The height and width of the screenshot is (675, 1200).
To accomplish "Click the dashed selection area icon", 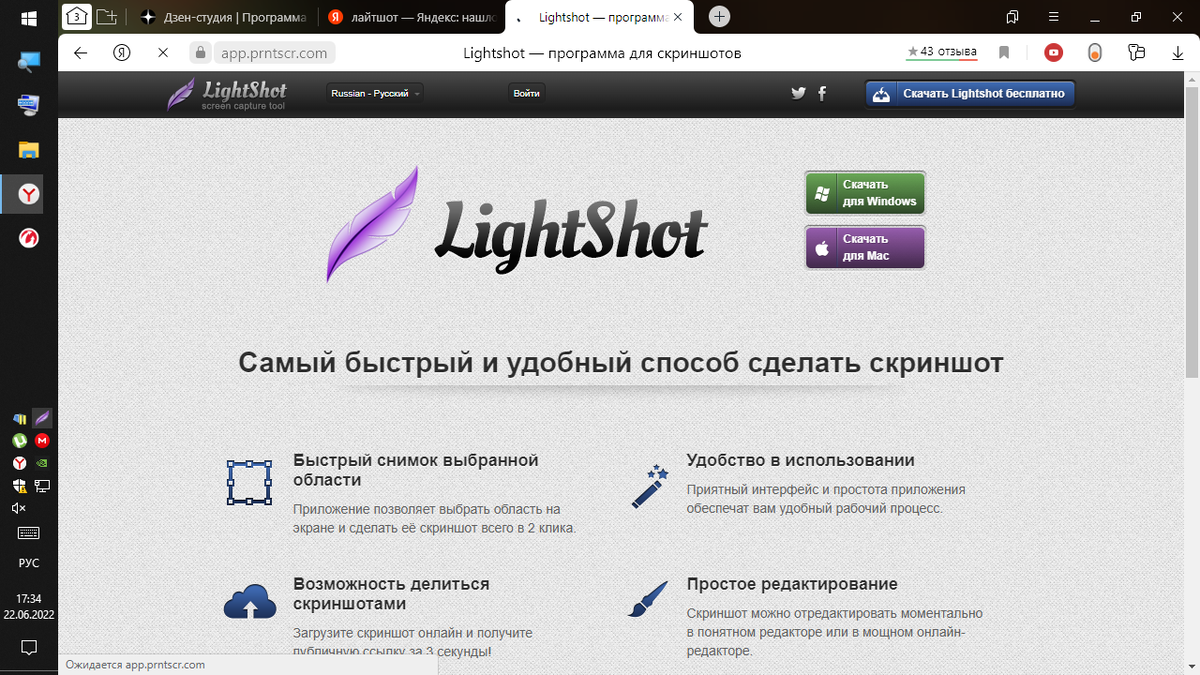I will coord(249,482).
